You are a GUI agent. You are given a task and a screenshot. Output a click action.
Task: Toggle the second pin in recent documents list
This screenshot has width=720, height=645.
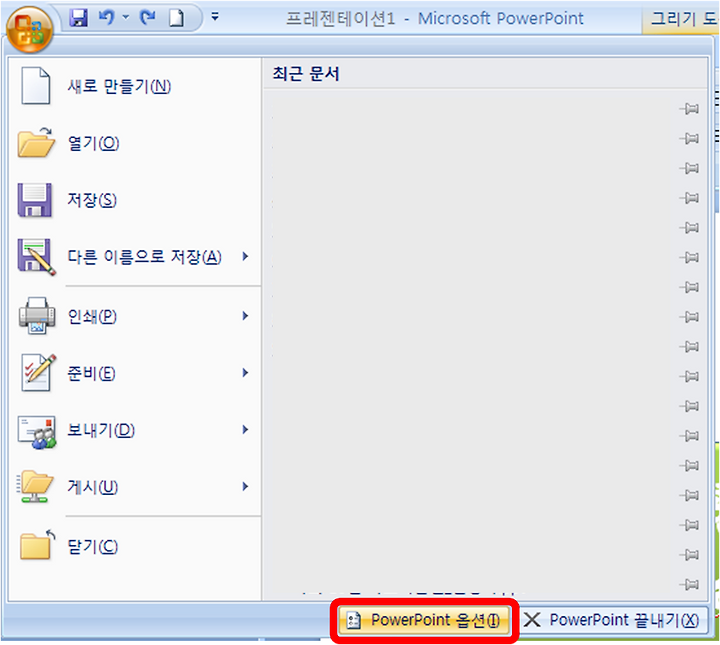click(689, 138)
